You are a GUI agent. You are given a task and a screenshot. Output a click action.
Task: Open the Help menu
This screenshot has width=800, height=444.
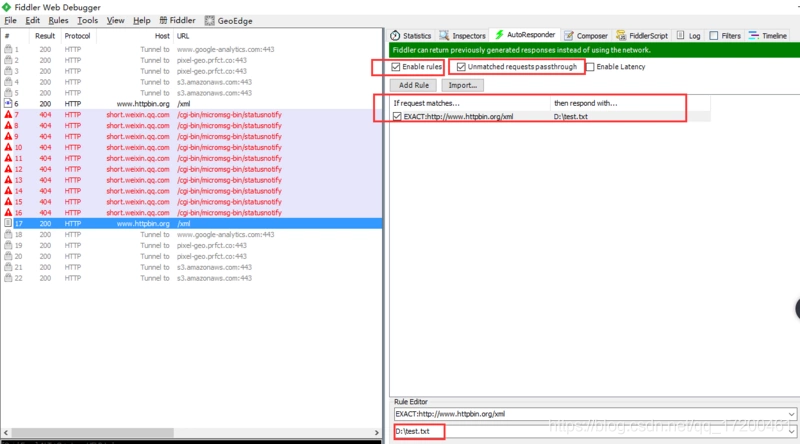(x=141, y=20)
